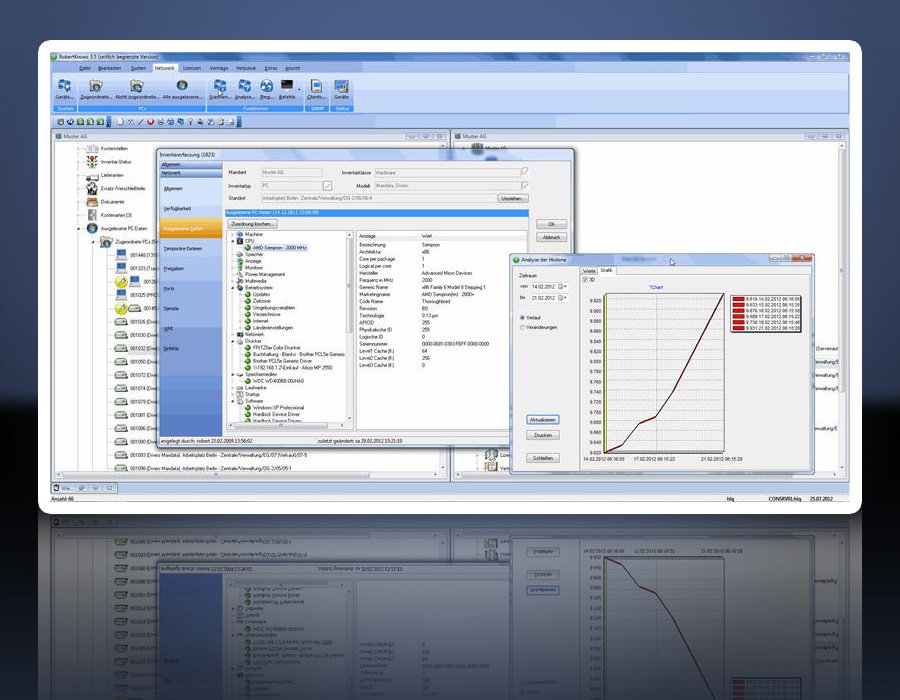Open Freigaben section in dialog sidebar
This screenshot has width=900, height=700.
[191, 269]
